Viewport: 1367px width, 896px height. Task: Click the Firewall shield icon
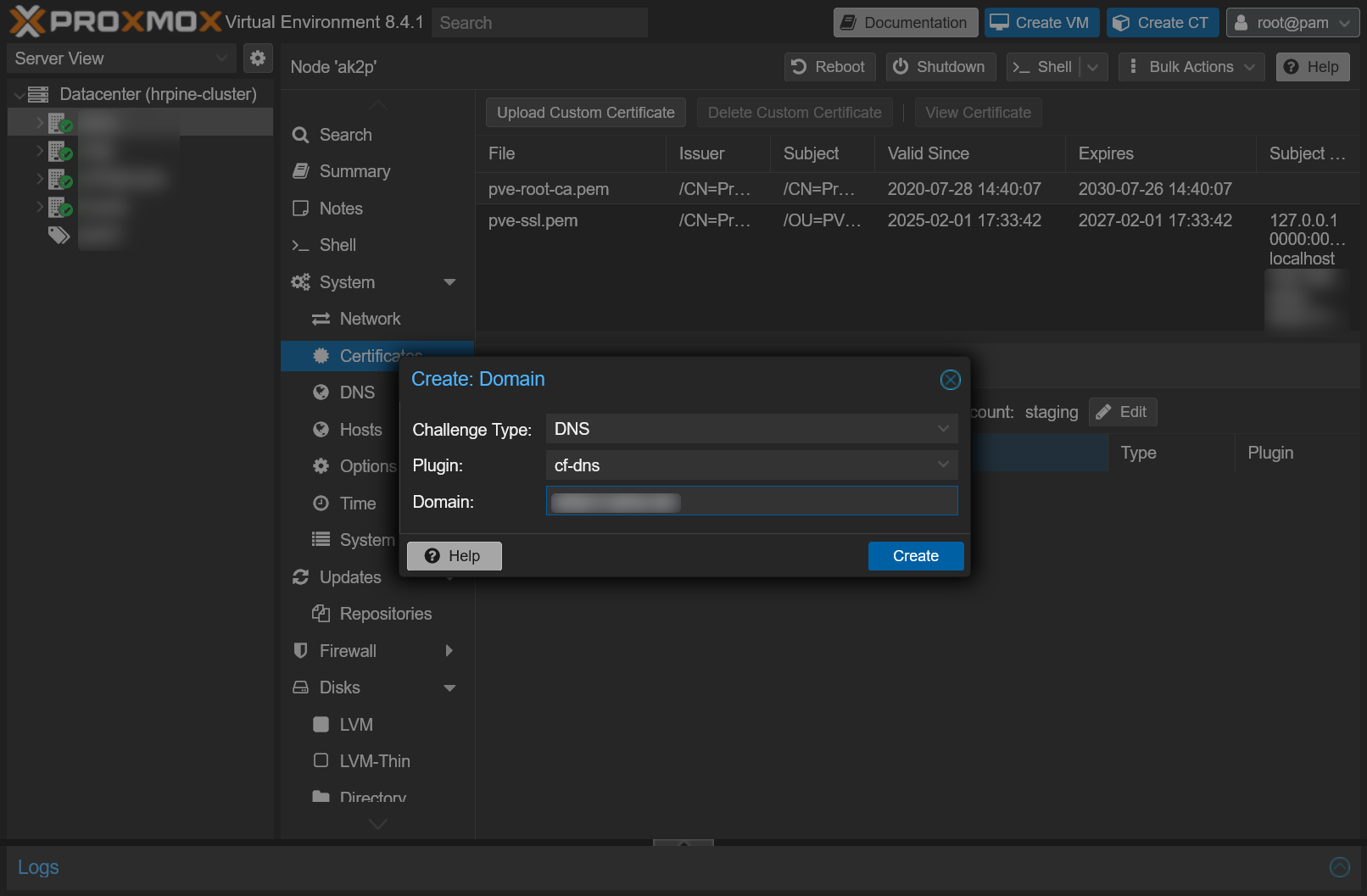click(300, 650)
